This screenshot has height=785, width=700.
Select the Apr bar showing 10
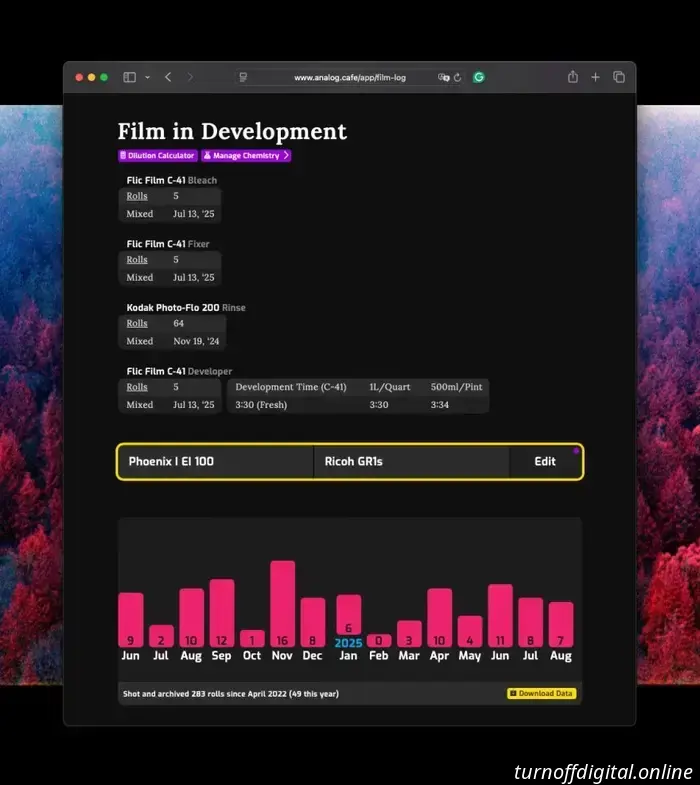click(440, 618)
